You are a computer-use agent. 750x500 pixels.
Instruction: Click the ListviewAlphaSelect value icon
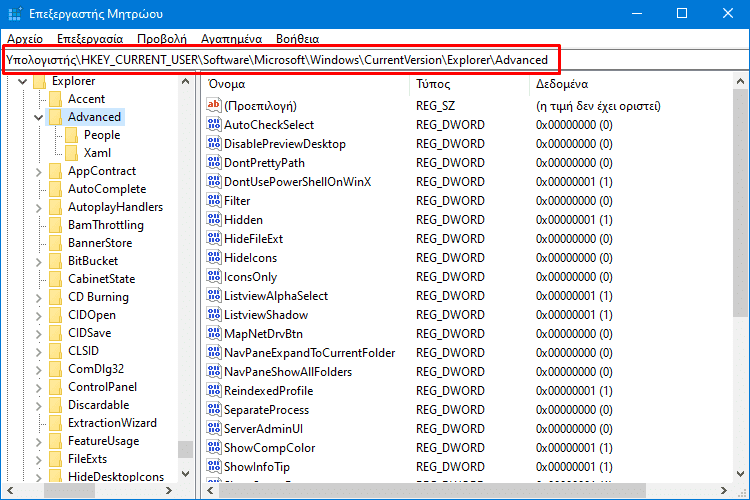tap(213, 295)
